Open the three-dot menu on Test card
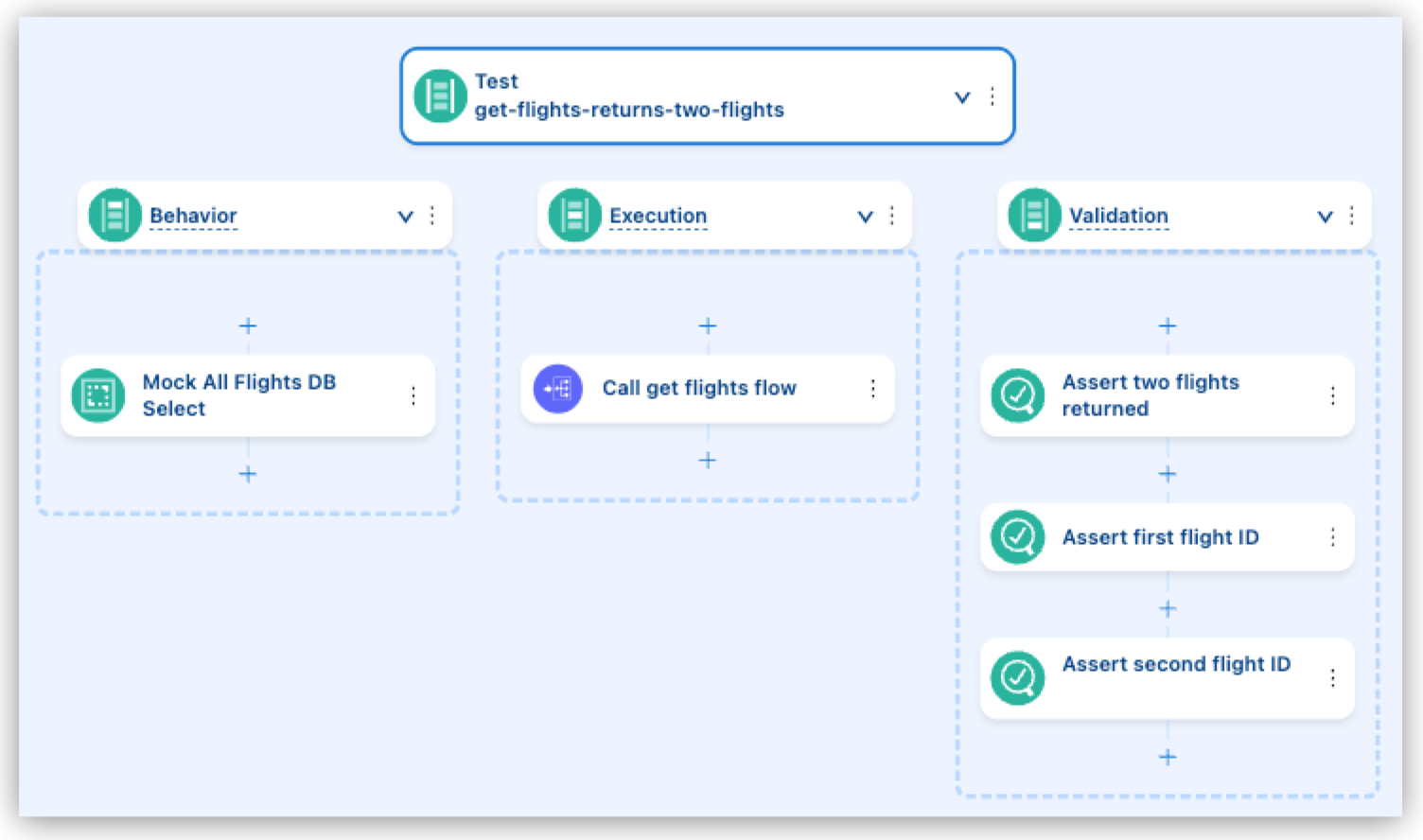Image resolution: width=1423 pixels, height=840 pixels. click(992, 96)
